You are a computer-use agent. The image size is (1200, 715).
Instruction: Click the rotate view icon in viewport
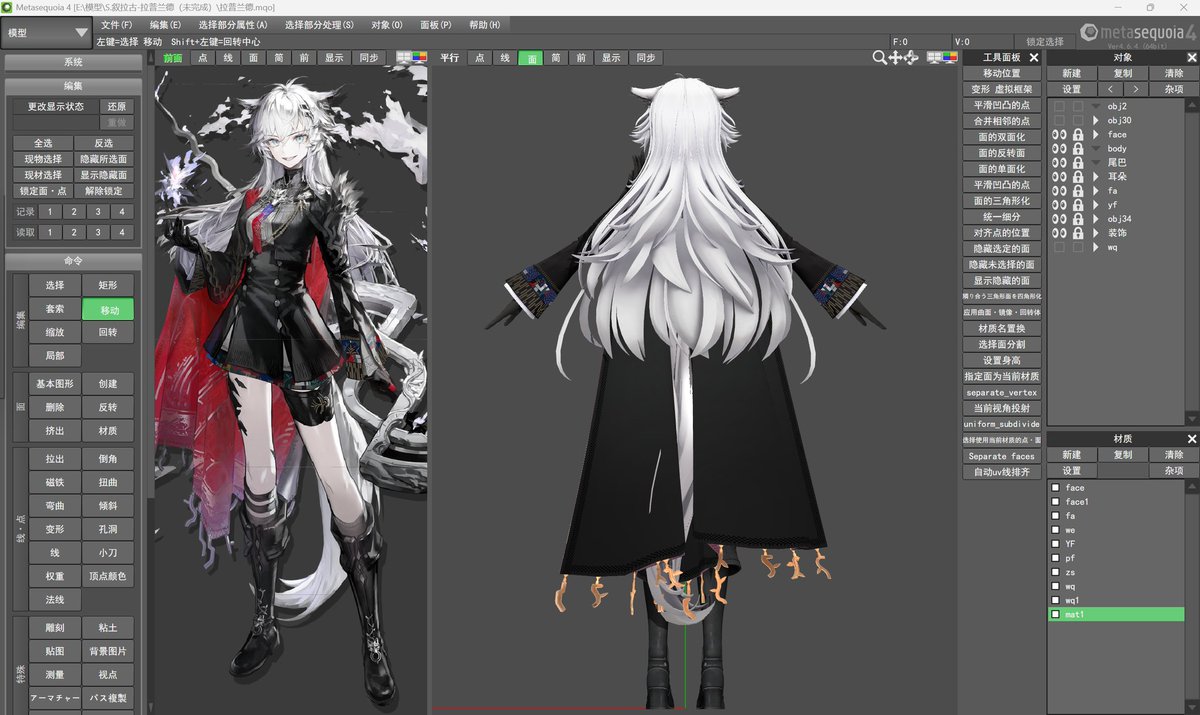tap(911, 58)
